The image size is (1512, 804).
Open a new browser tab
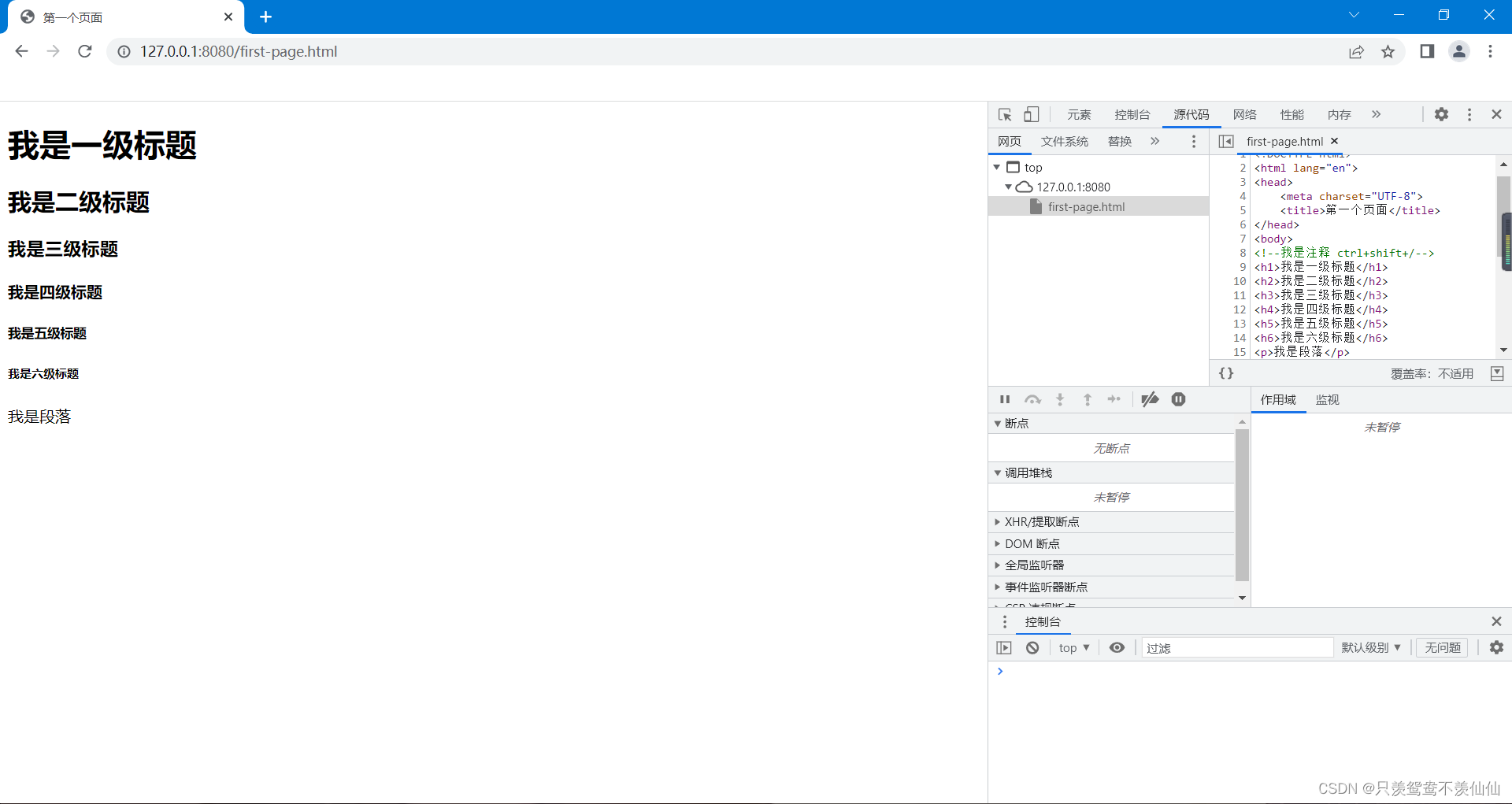[x=265, y=17]
